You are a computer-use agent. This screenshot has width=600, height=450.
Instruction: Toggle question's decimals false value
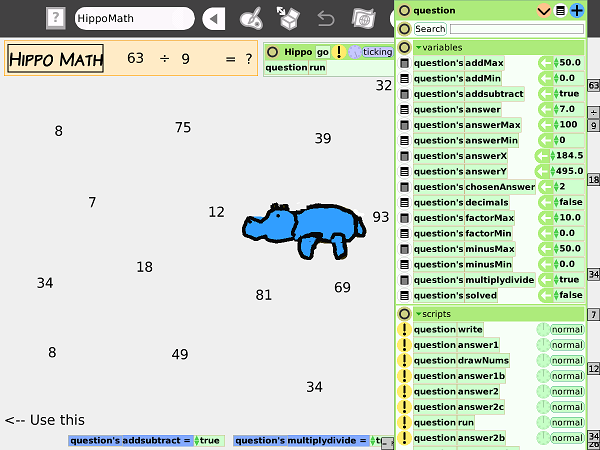(x=570, y=202)
